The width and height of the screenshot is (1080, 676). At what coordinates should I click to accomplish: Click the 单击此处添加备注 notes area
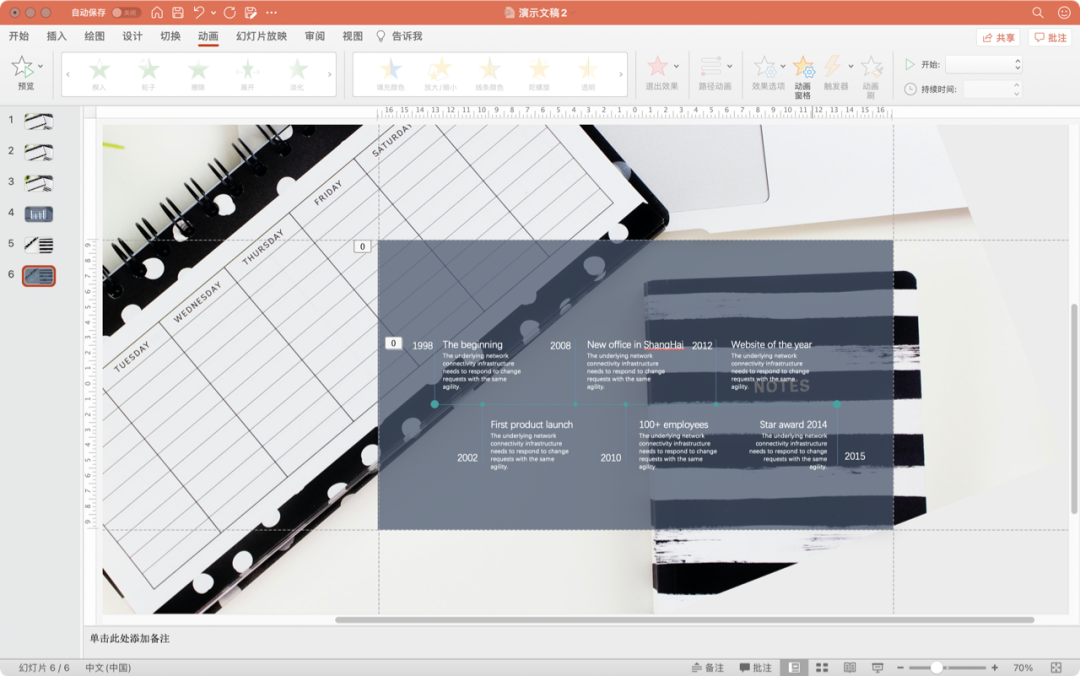[x=129, y=638]
